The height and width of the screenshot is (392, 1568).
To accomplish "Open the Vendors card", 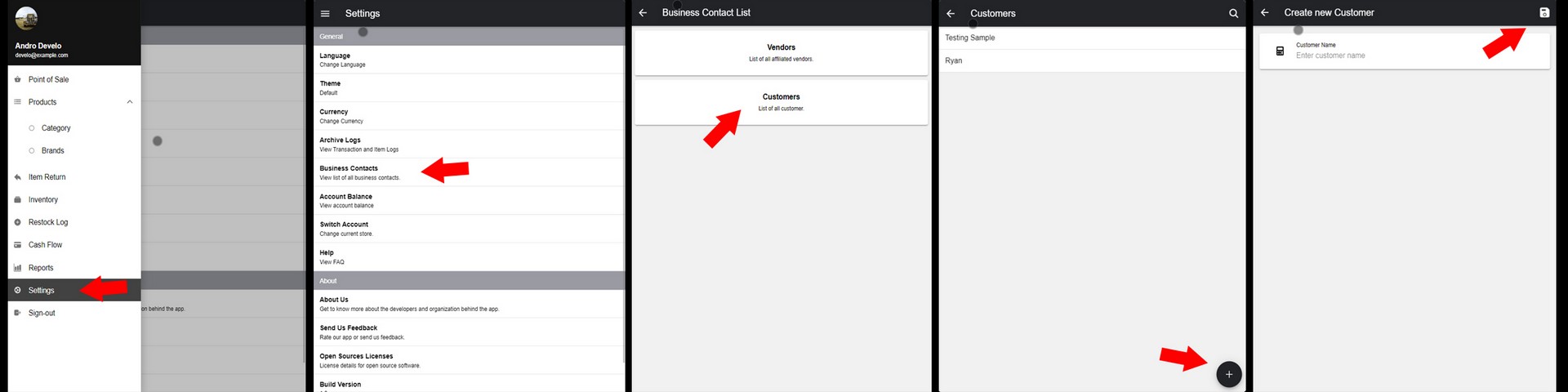I will click(x=781, y=52).
